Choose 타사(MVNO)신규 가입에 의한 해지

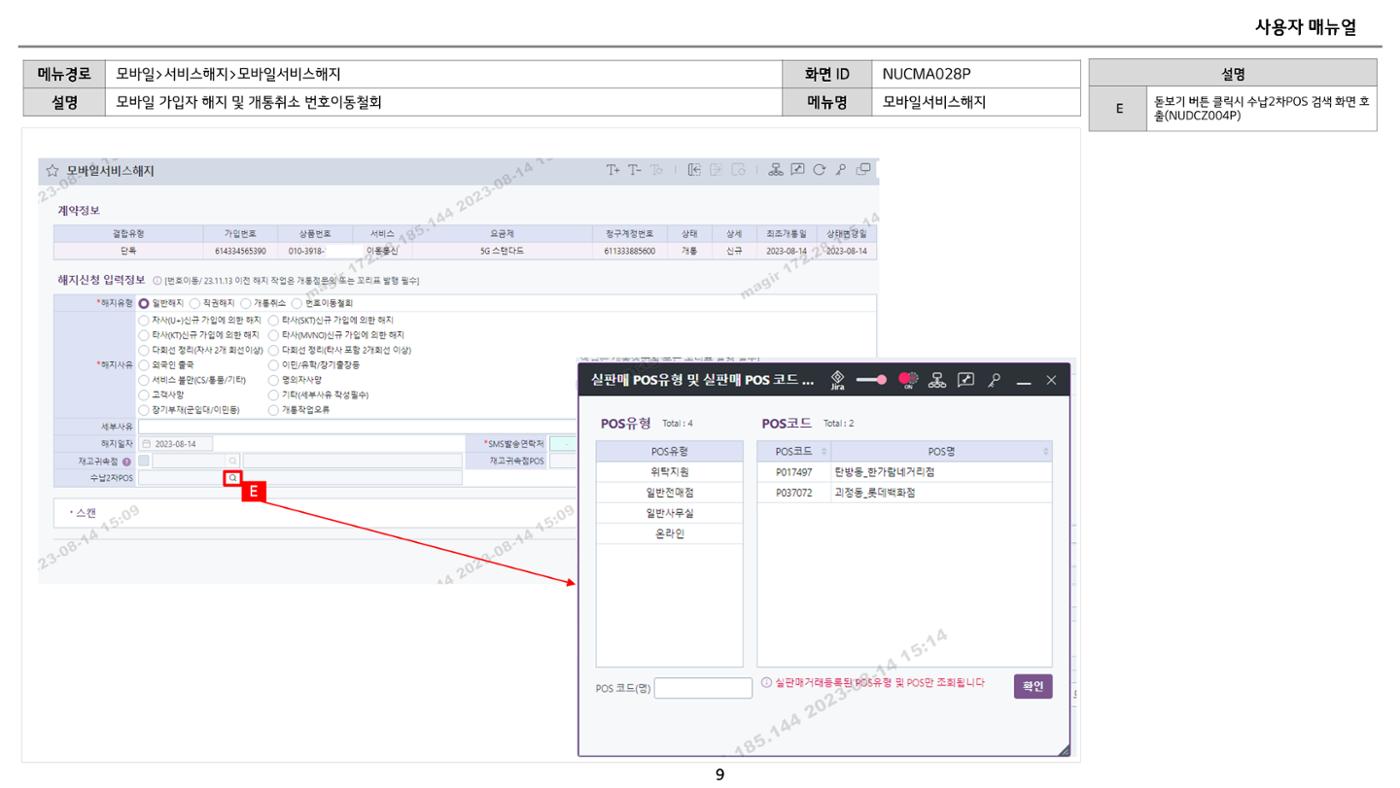tap(274, 335)
